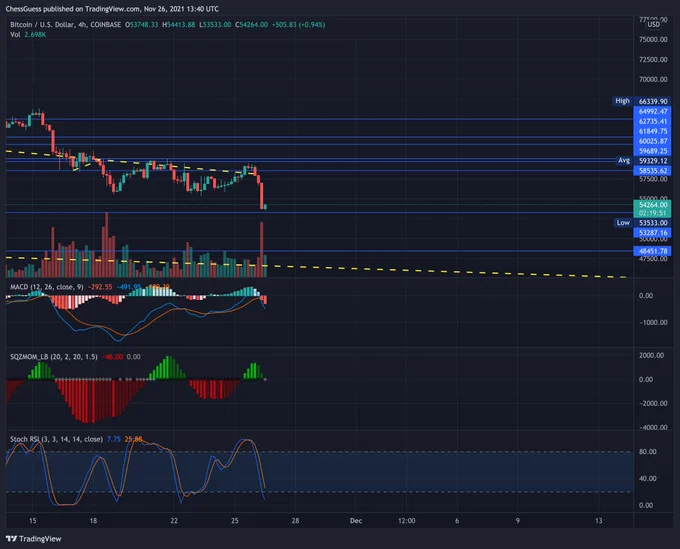Image resolution: width=680 pixels, height=549 pixels.
Task: Click the date 28 on the time axis
Action: tap(295, 520)
